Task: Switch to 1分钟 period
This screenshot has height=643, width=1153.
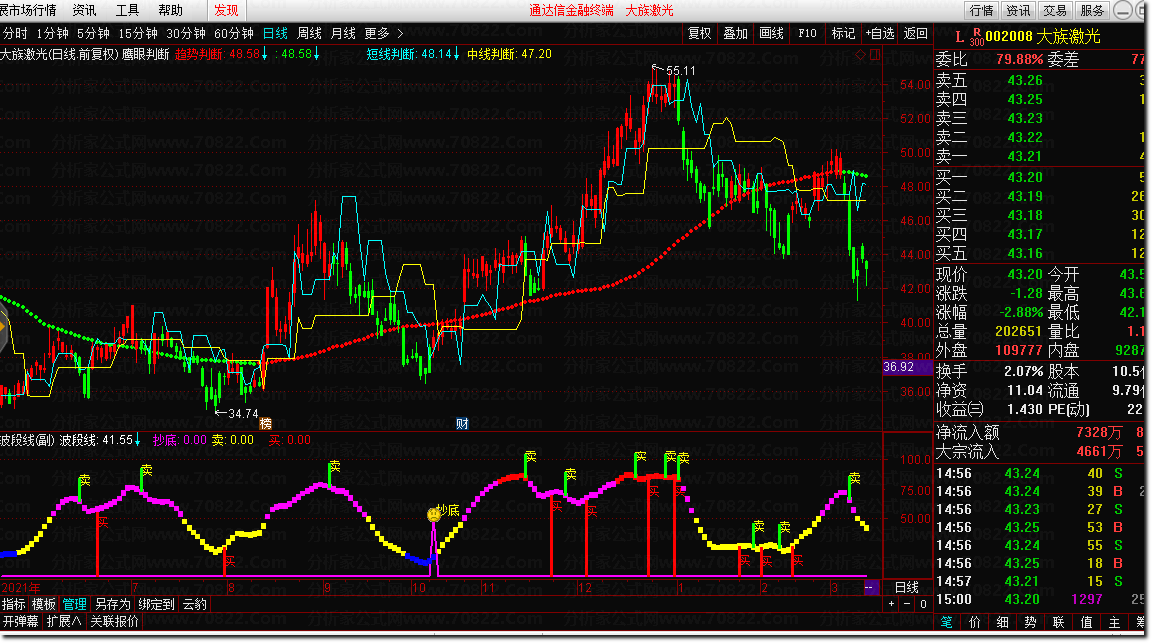Action: (52, 34)
